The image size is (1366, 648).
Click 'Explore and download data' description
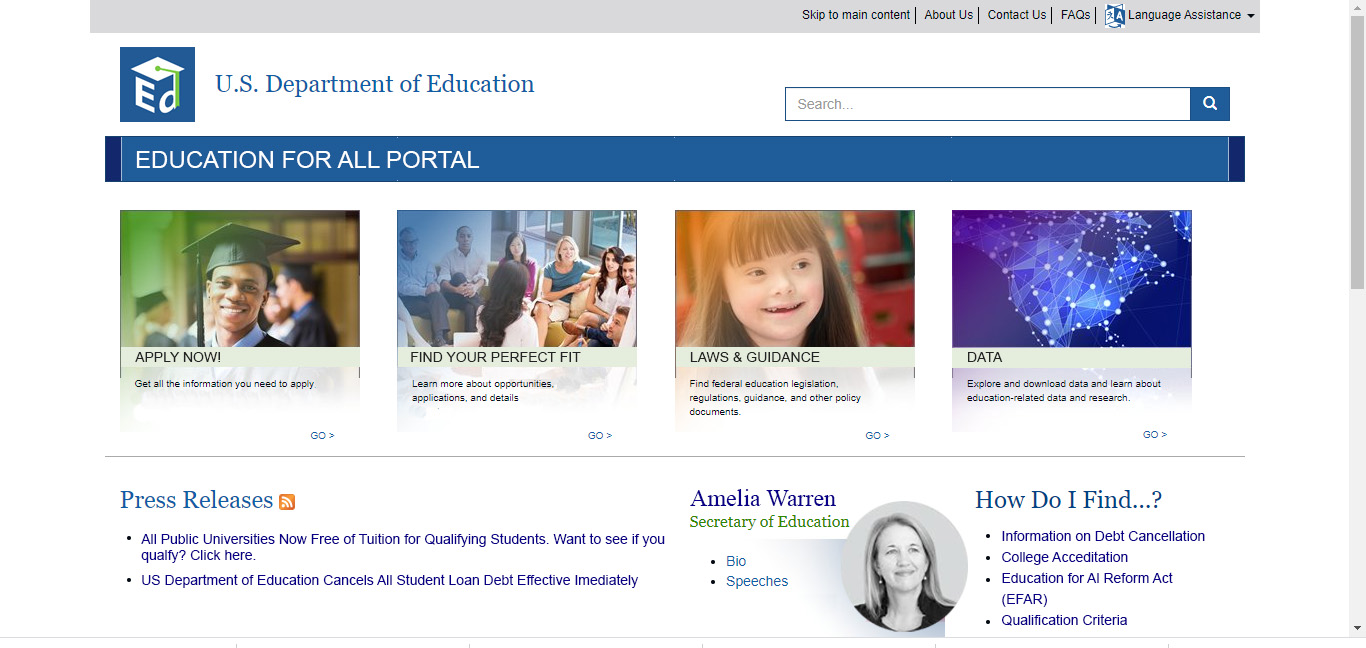point(1064,391)
